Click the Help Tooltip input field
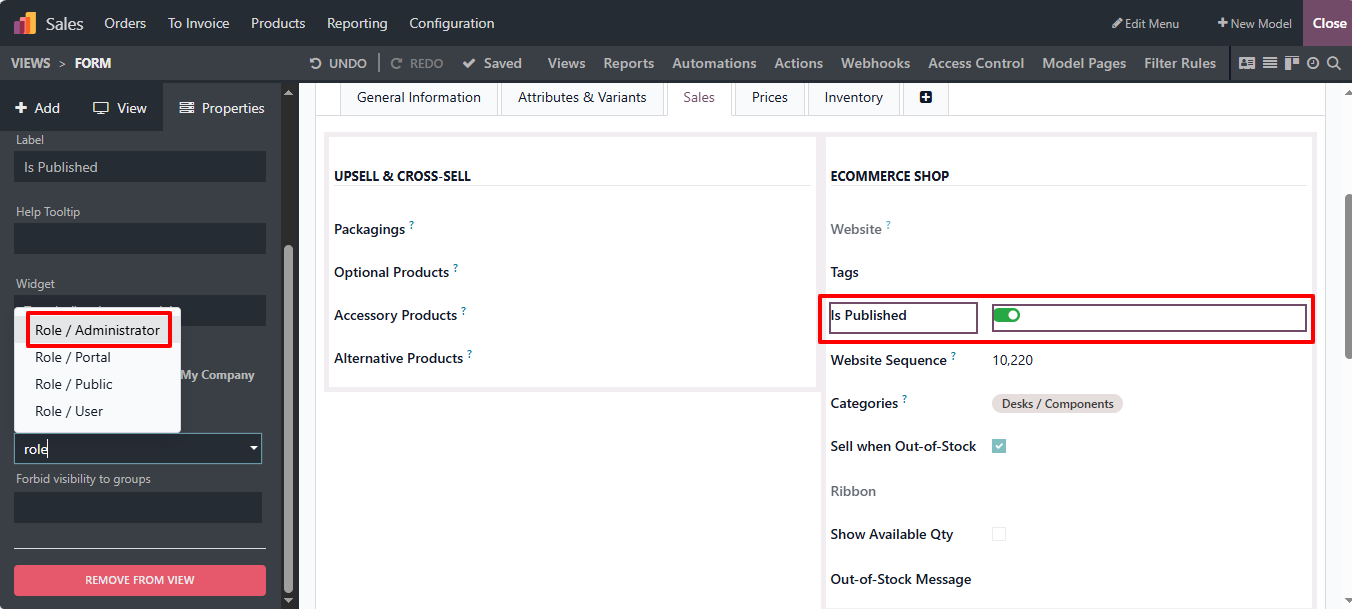This screenshot has width=1352, height=609. click(x=140, y=239)
